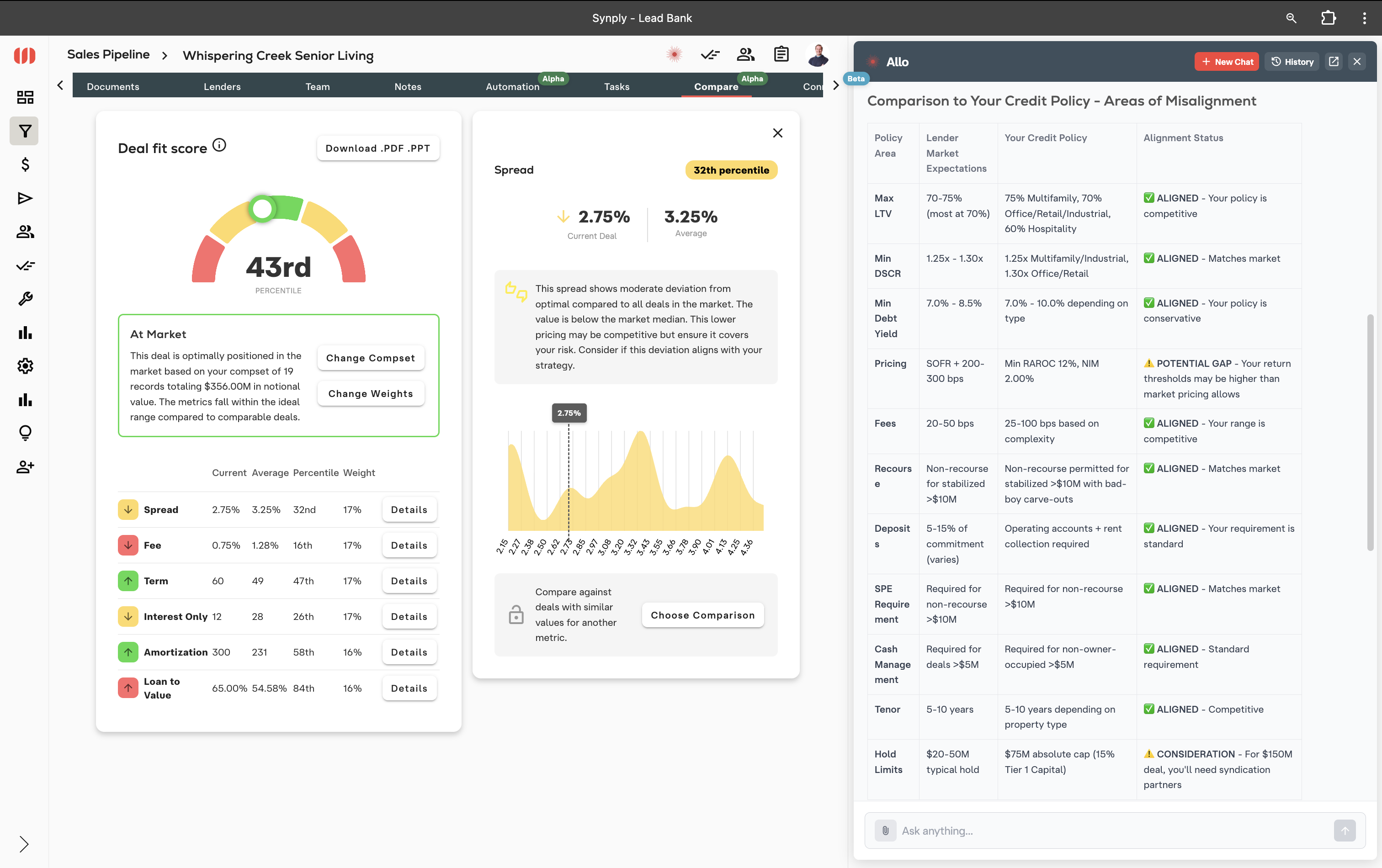
Task: Expand the sidebar with bottom chevron
Action: point(23,844)
